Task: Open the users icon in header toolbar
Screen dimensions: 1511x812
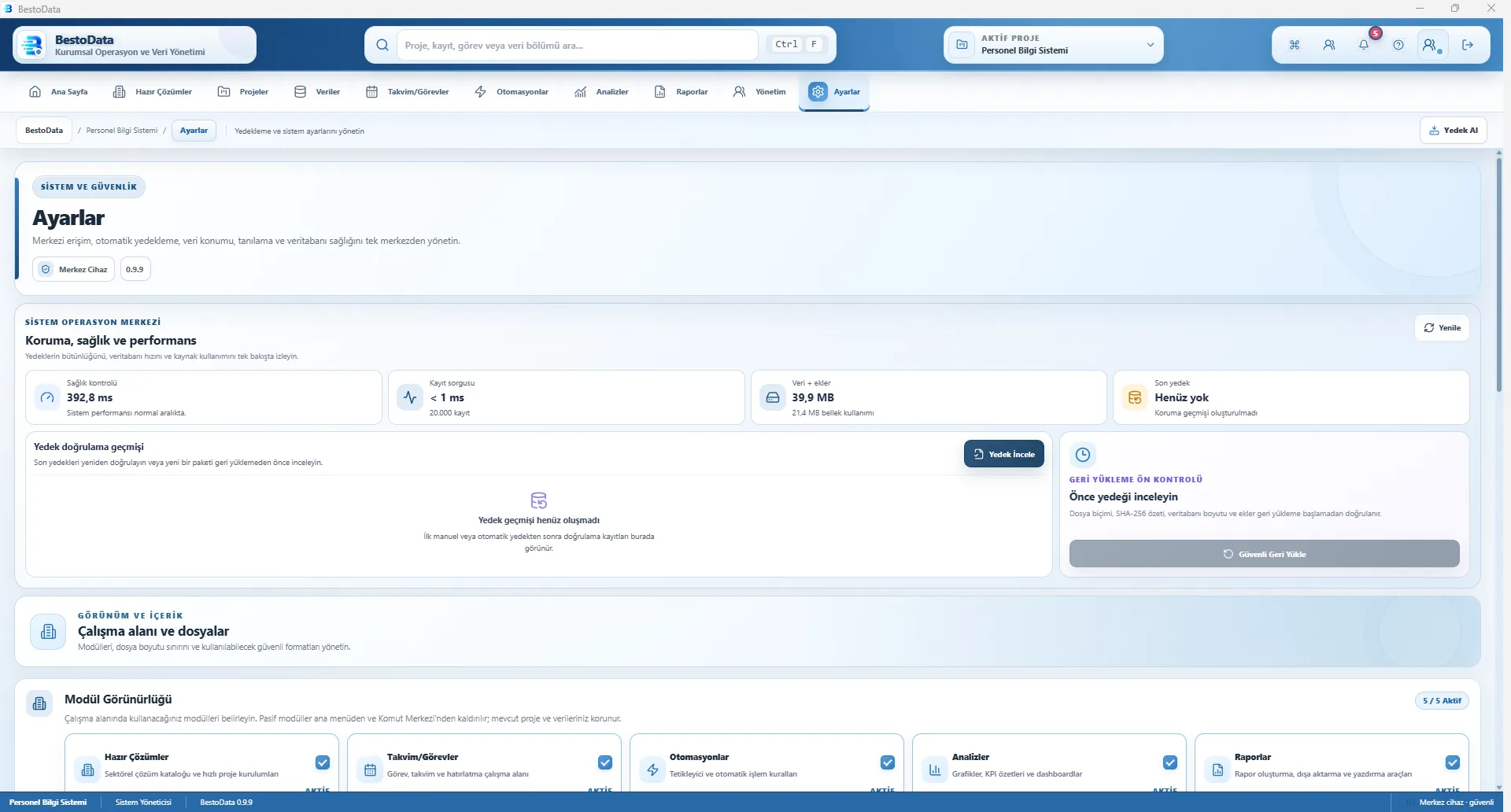Action: coord(1329,45)
